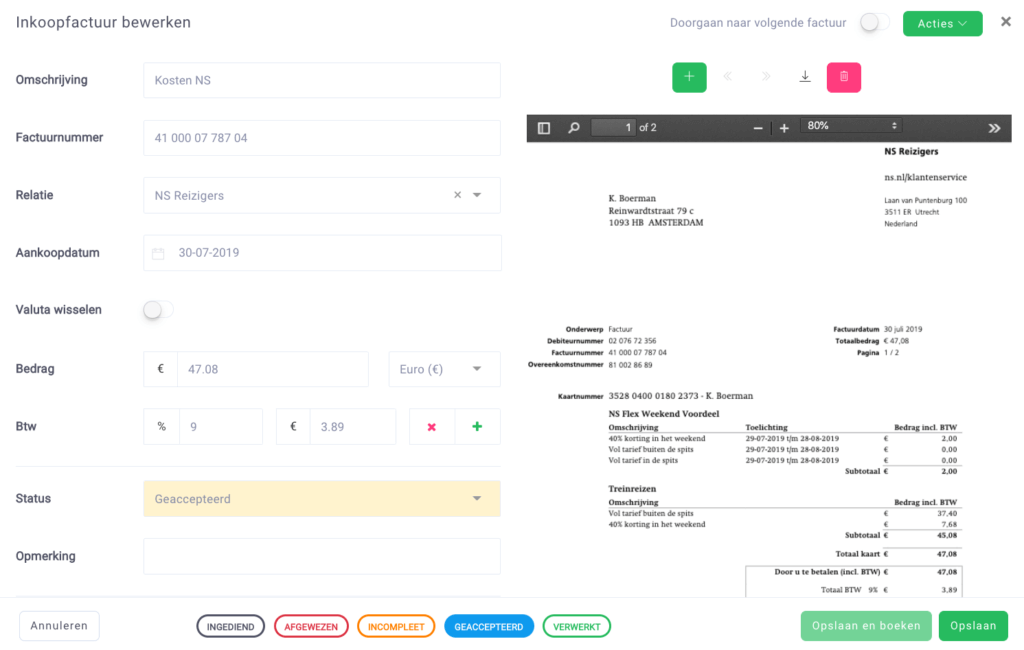Open the 80% zoom level selector
Viewport: 1024px width, 650px height.
point(852,126)
